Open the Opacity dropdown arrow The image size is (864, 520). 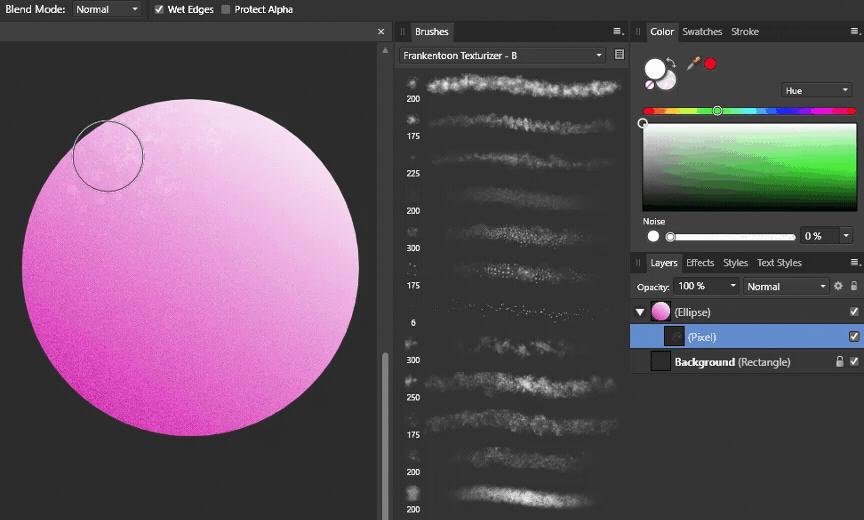tap(733, 286)
